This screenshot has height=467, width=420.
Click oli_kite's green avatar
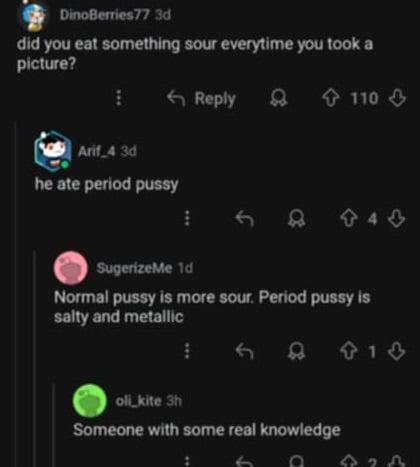click(x=90, y=401)
